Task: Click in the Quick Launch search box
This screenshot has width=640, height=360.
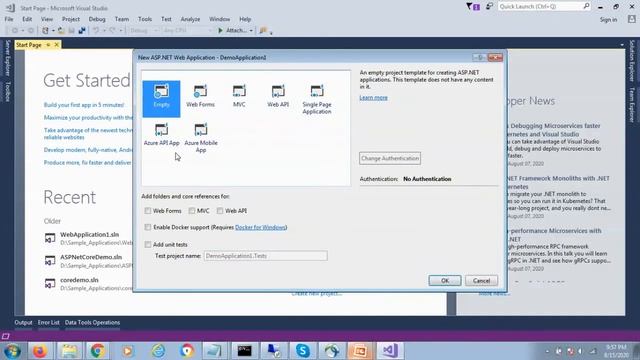Action: (x=544, y=7)
